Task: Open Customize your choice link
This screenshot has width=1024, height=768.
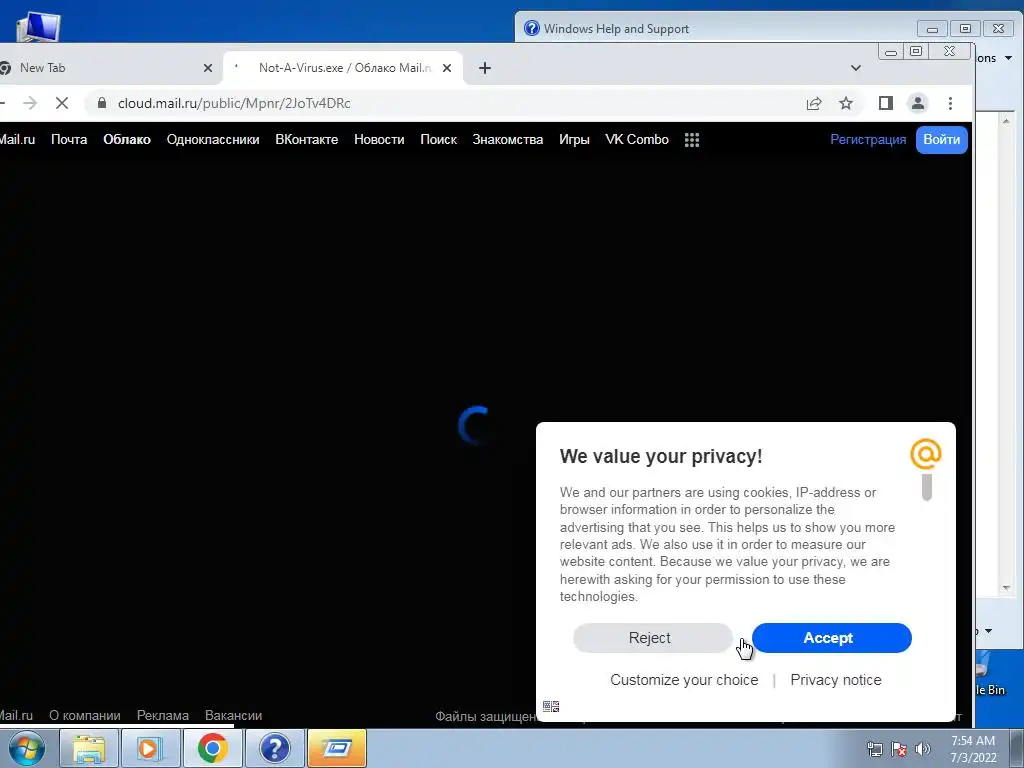Action: click(684, 680)
